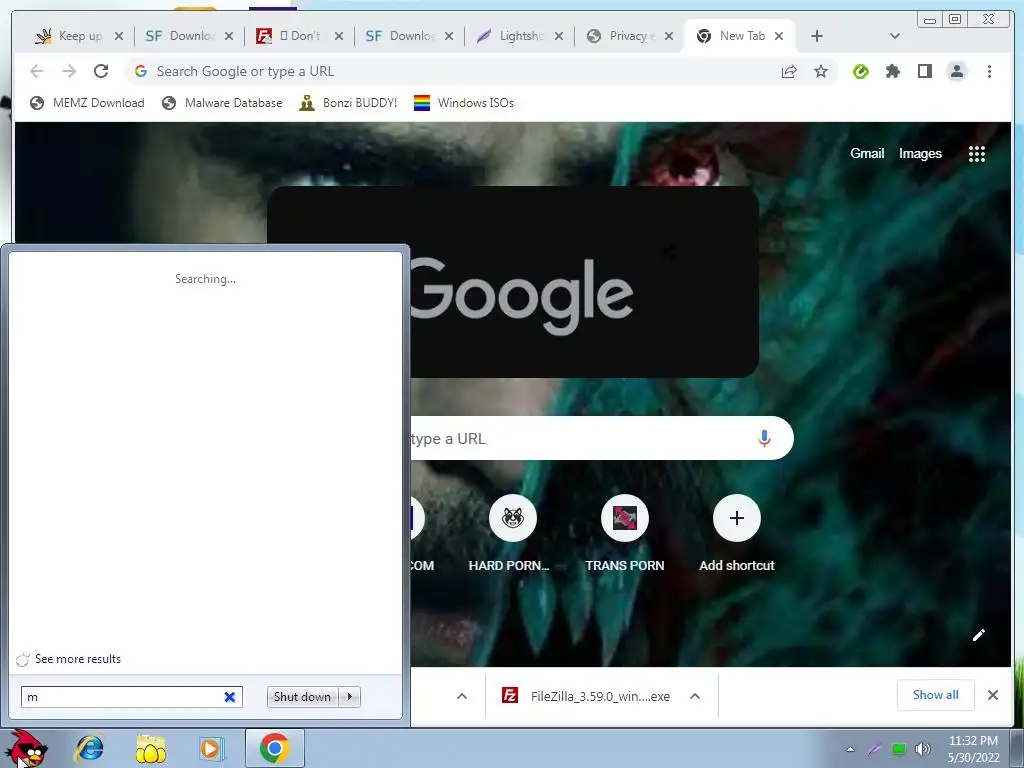Click the Start menu search field
Viewport: 1024px width, 768px height.
click(132, 697)
